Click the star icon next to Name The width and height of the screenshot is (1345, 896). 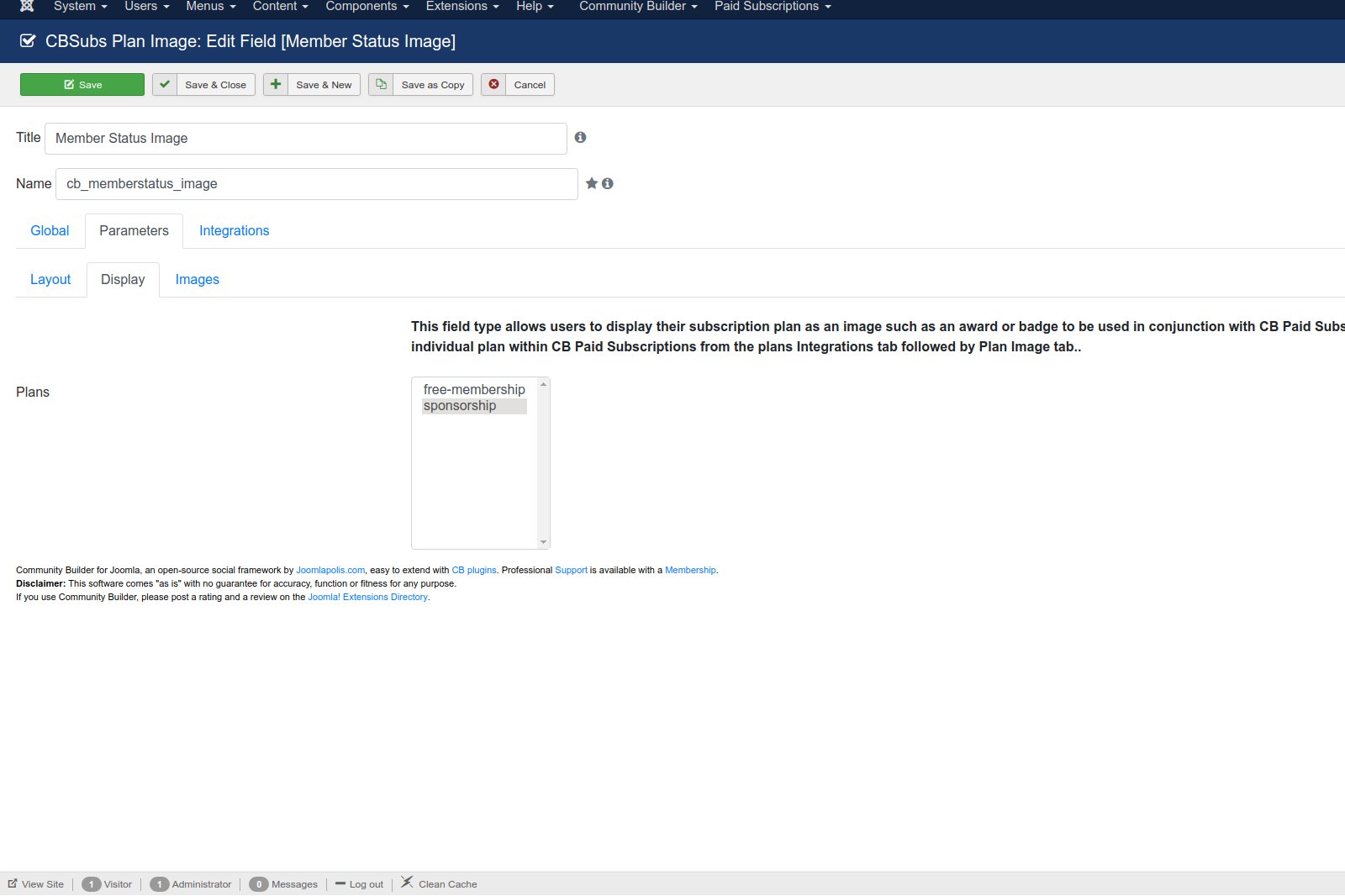point(592,183)
